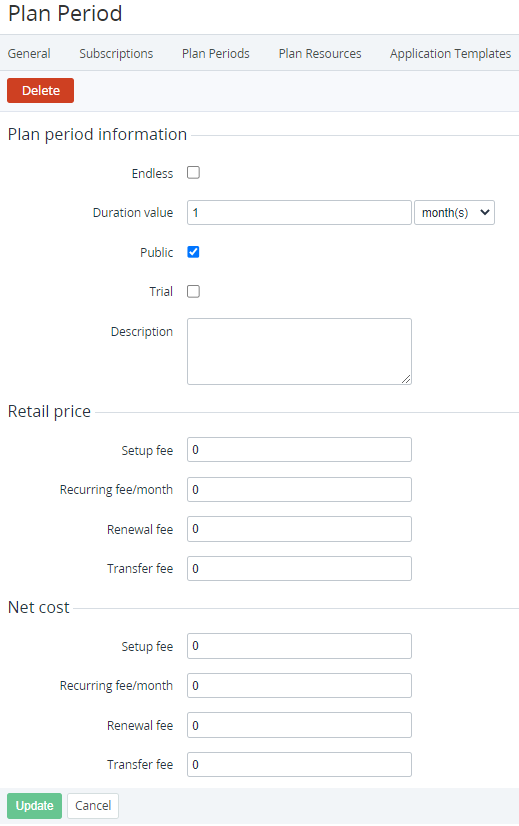Switch to the General tab
The height and width of the screenshot is (826, 519).
click(29, 53)
